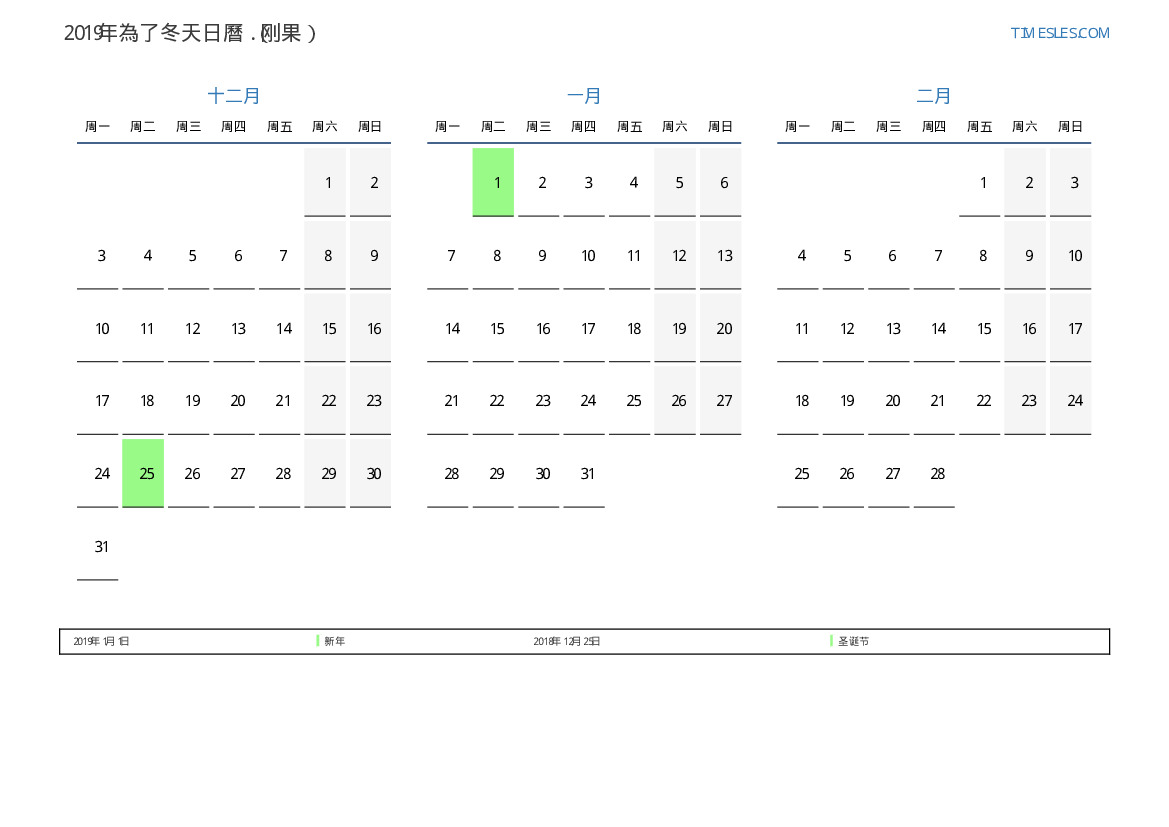Select February 28 in the calendar
Viewport: 1169px width, 827px height.
click(x=937, y=474)
